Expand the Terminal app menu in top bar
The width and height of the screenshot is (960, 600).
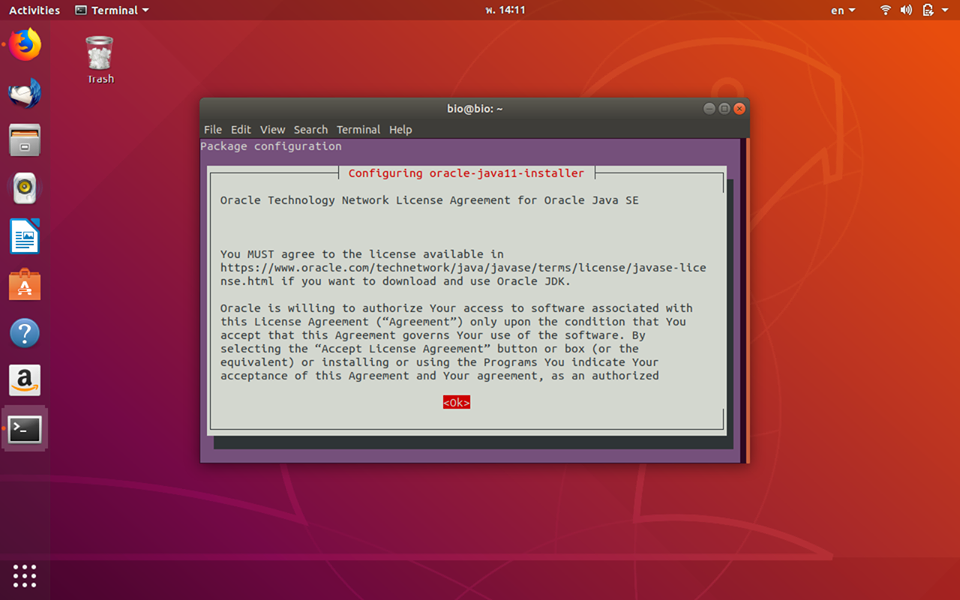[x=112, y=10]
